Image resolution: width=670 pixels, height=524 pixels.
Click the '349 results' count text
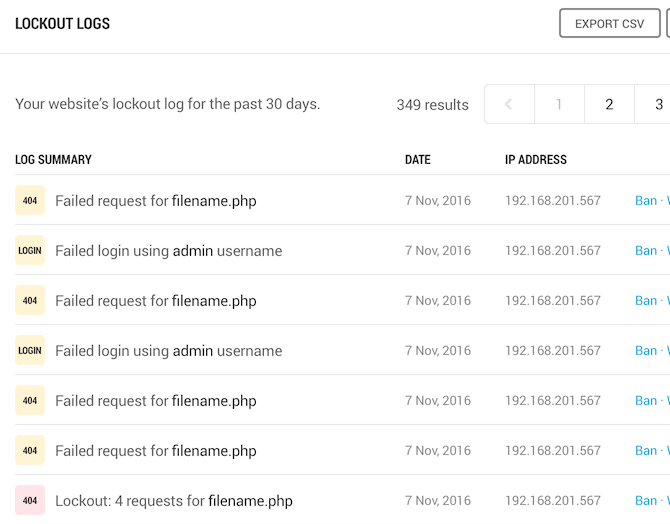tap(432, 105)
